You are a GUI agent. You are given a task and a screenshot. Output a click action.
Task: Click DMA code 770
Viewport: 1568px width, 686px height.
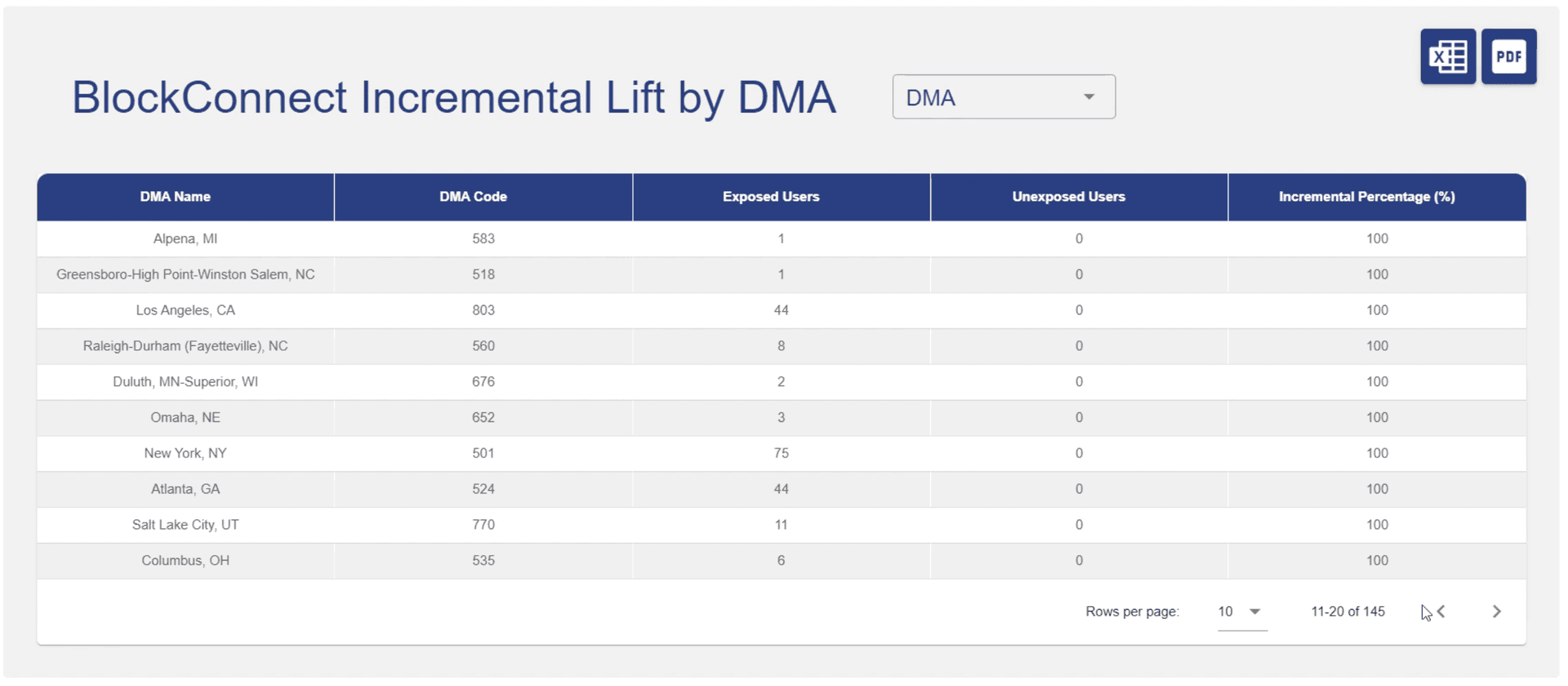pos(483,525)
